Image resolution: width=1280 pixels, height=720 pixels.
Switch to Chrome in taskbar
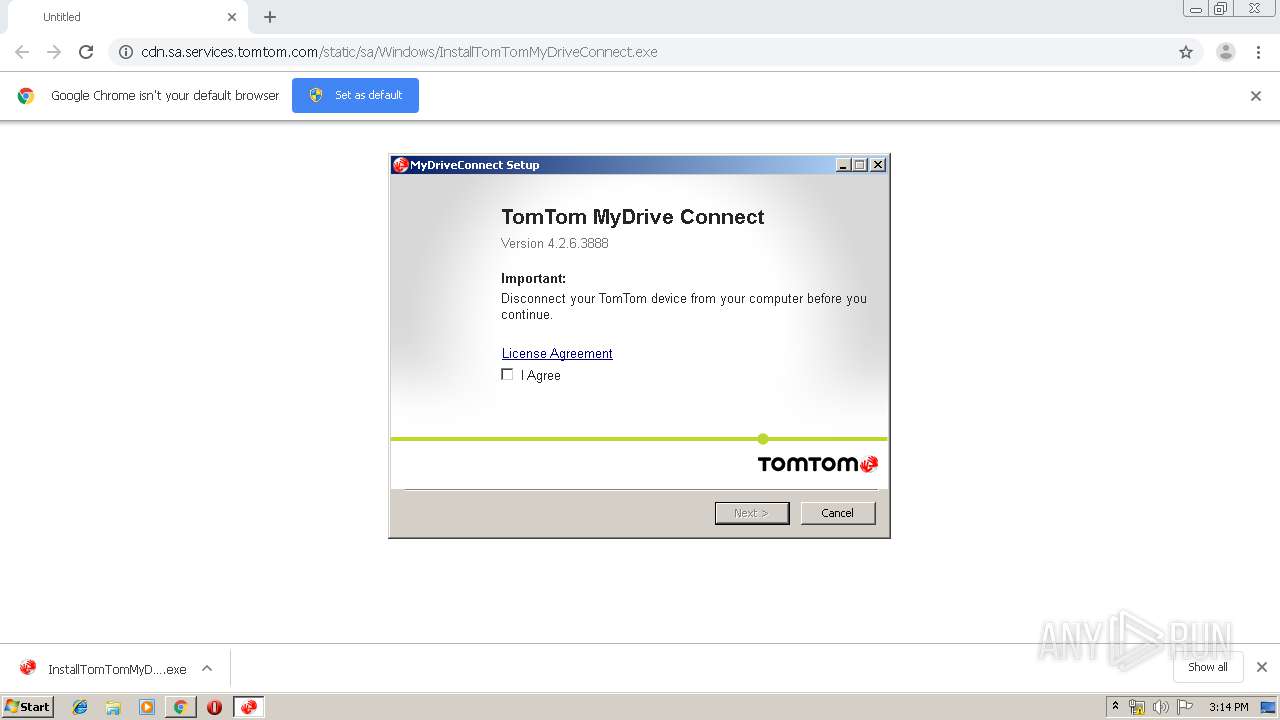pos(180,707)
